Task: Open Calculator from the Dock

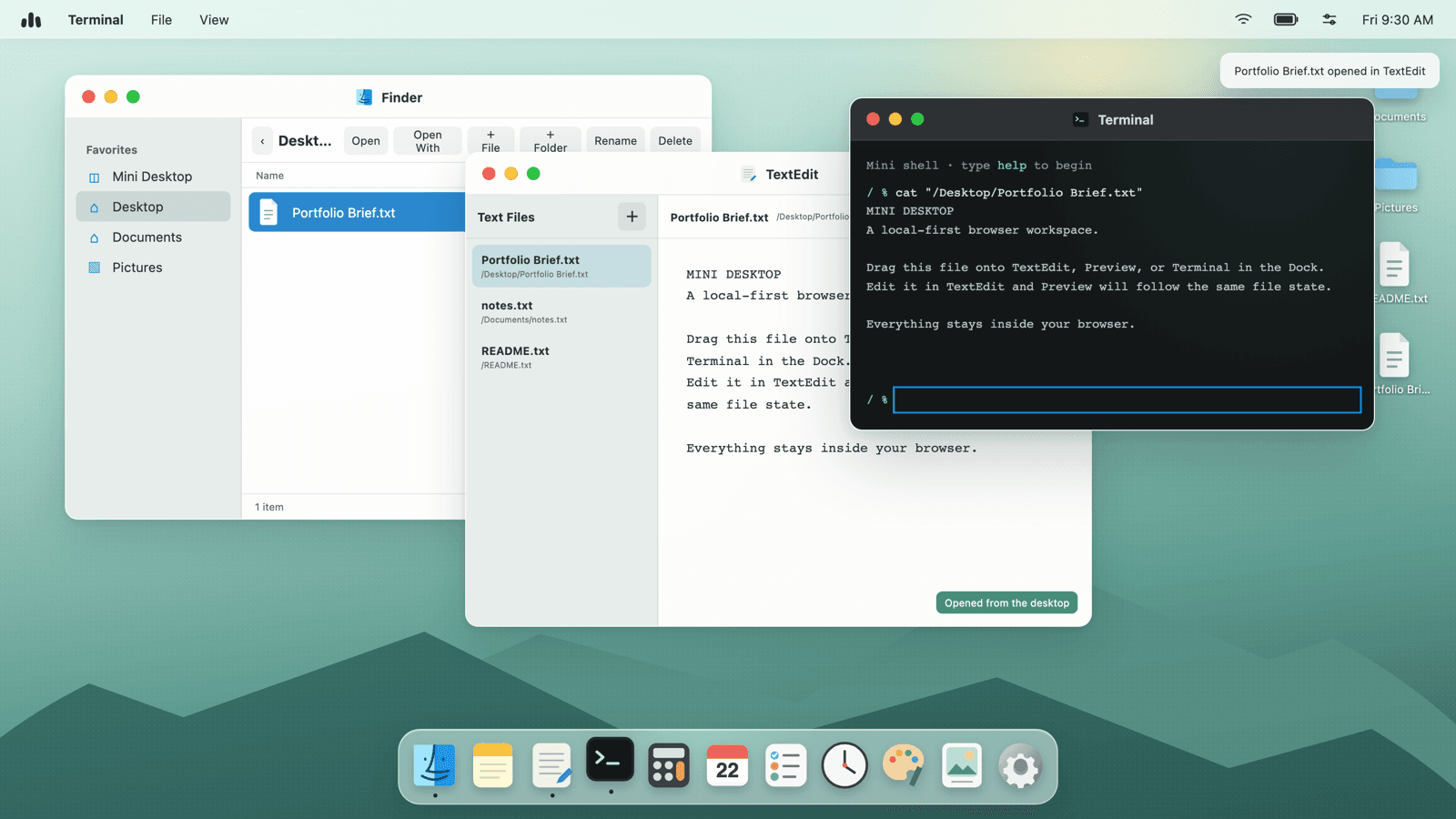Action: [669, 765]
